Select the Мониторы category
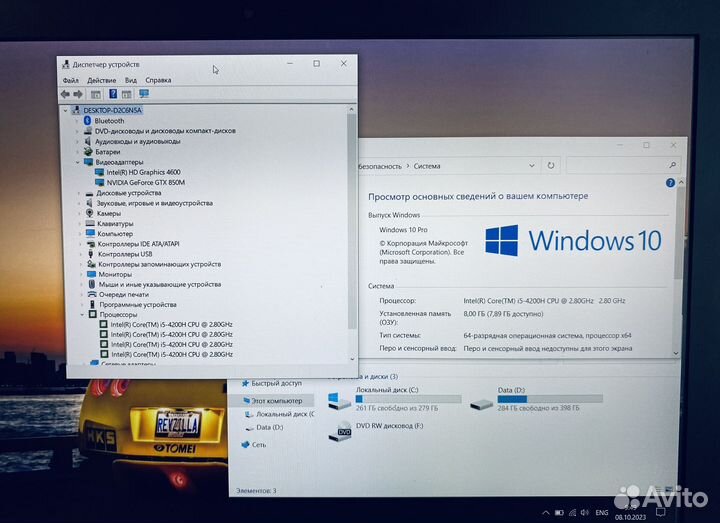The height and width of the screenshot is (523, 720). coord(115,274)
